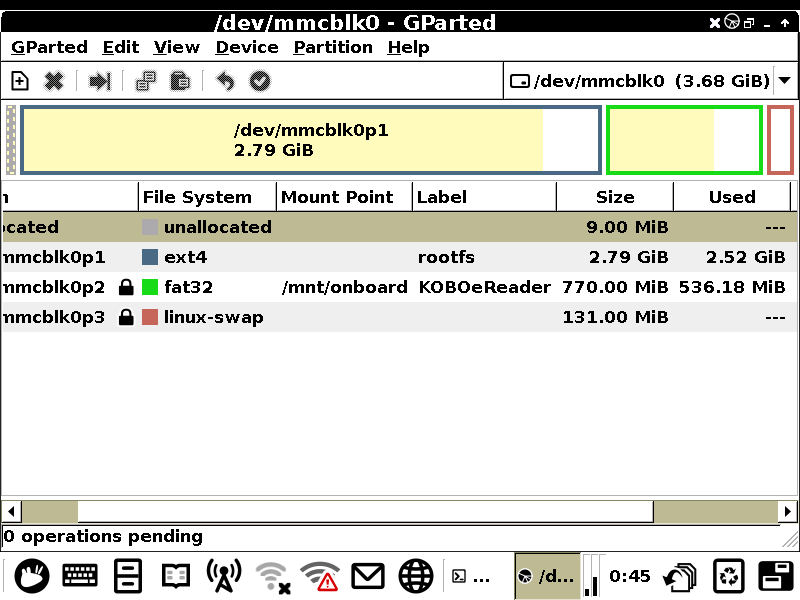Click the Apply all operations checkmark
This screenshot has height=600, width=800.
point(260,81)
